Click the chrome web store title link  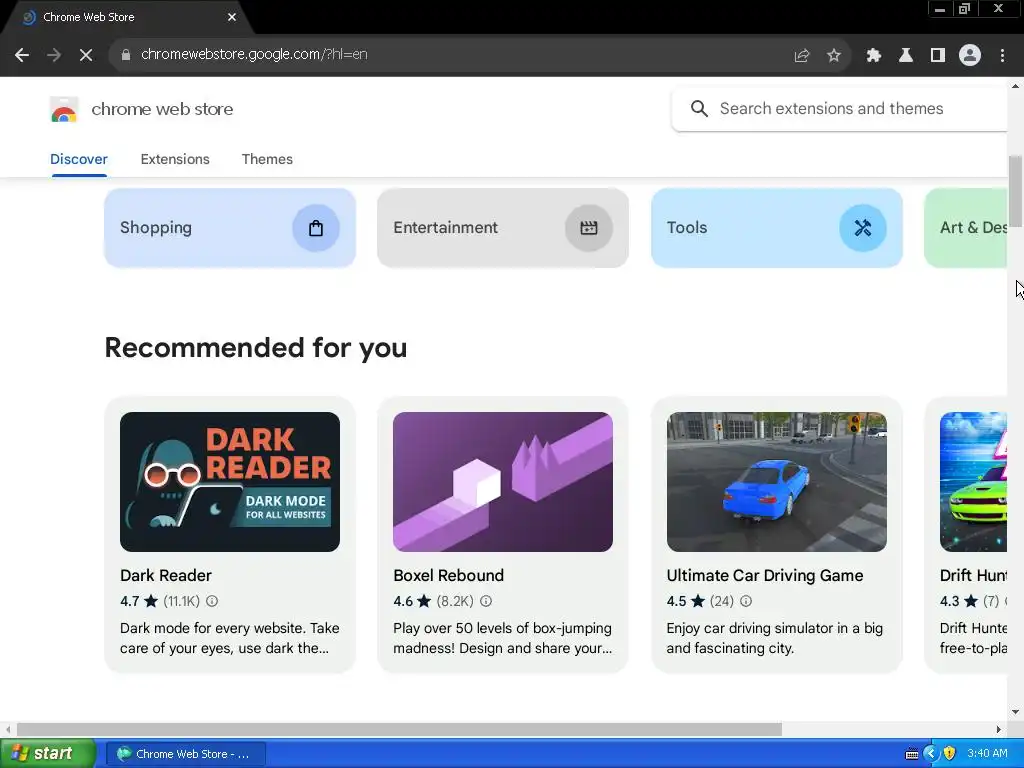pos(162,109)
